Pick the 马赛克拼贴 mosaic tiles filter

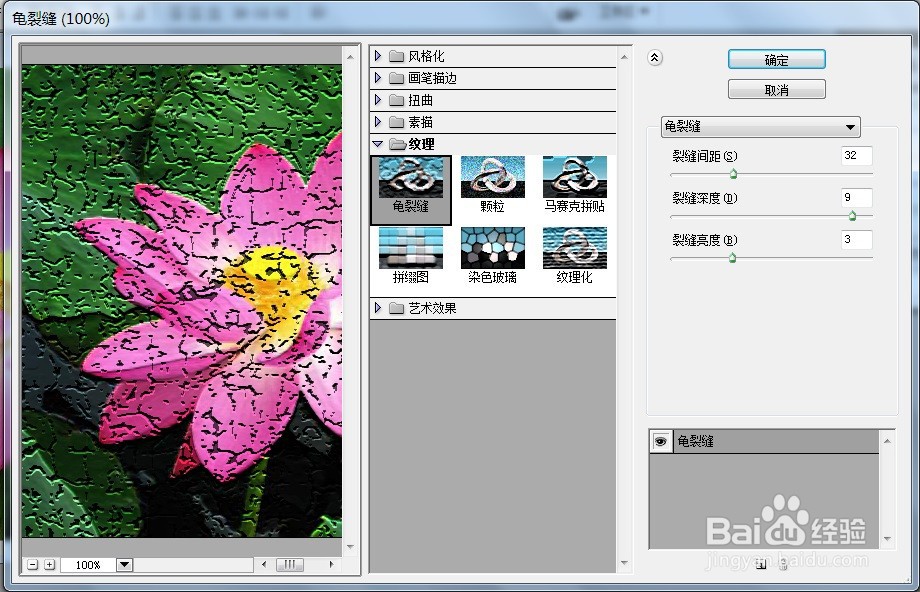coord(574,184)
